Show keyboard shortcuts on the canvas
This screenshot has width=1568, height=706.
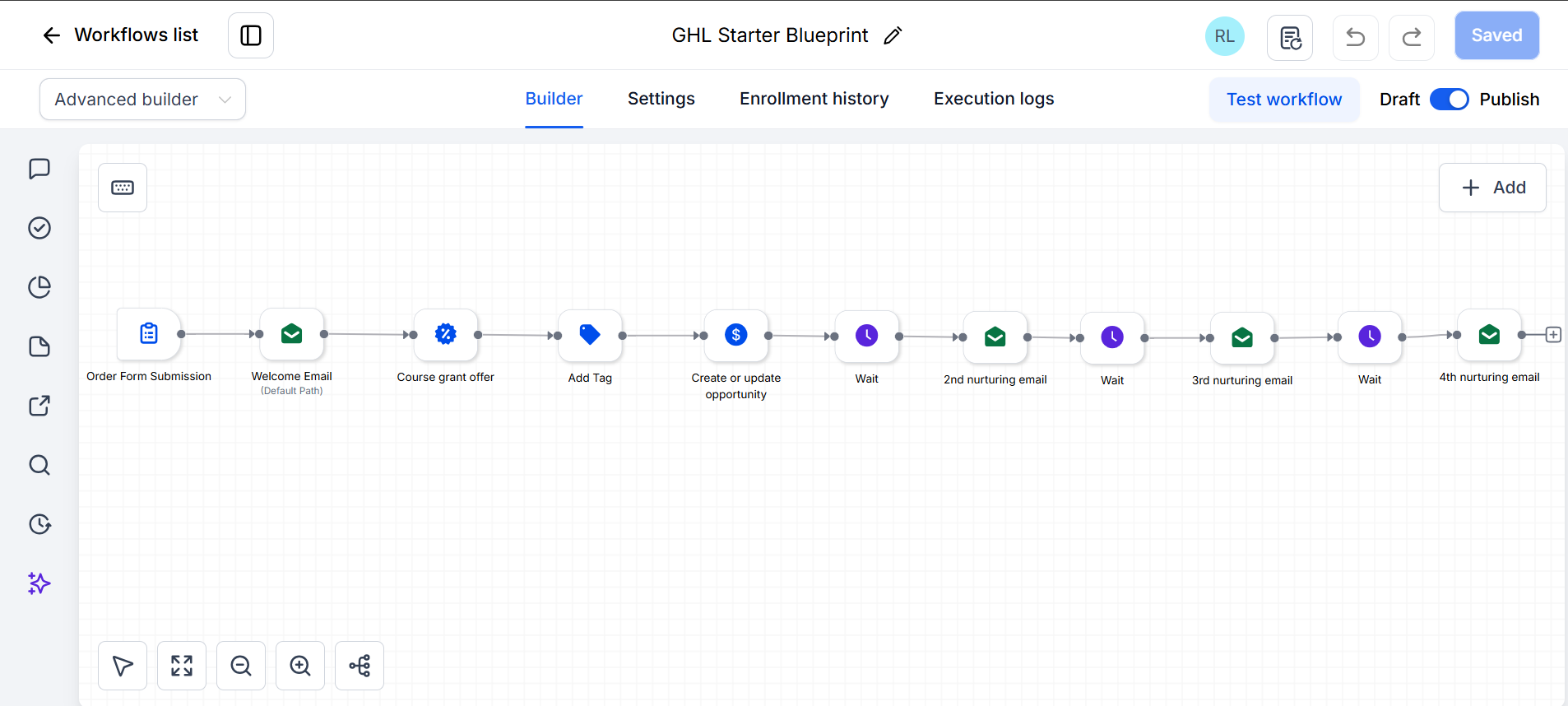(x=123, y=188)
